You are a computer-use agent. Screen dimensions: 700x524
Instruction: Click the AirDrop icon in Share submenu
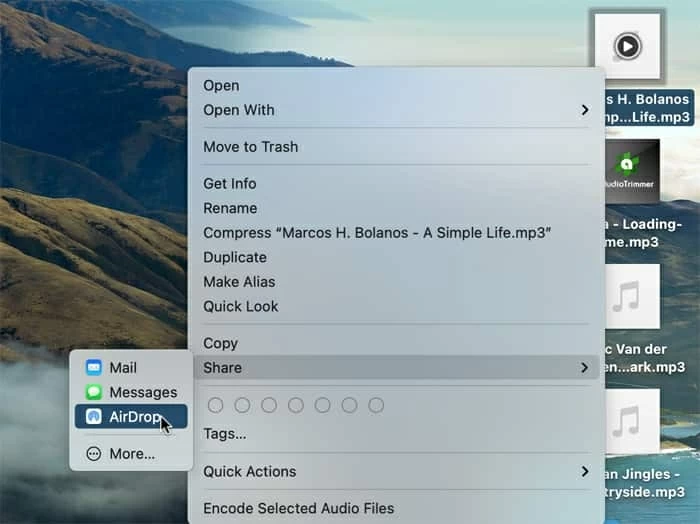pyautogui.click(x=94, y=417)
